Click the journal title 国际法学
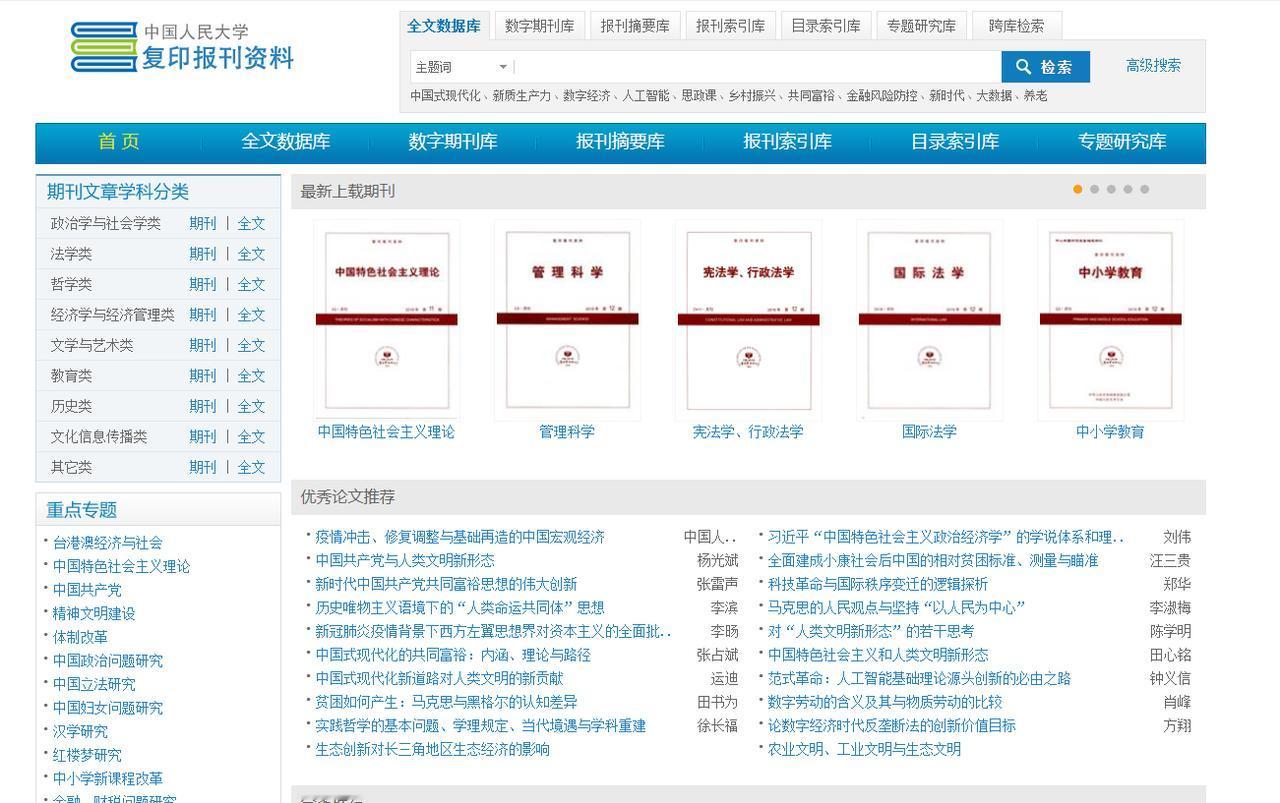Image resolution: width=1280 pixels, height=803 pixels. [929, 432]
